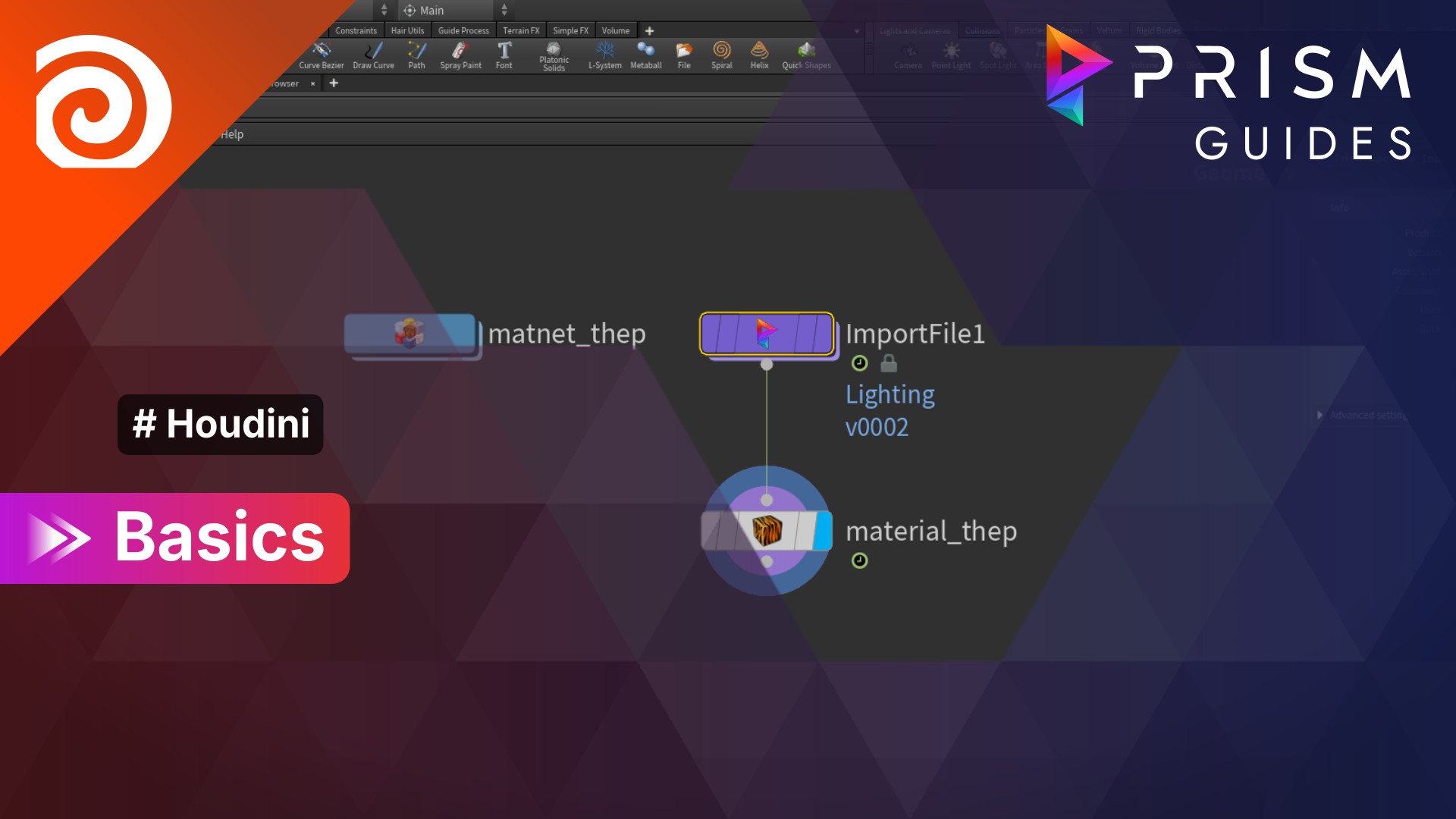Image resolution: width=1456 pixels, height=819 pixels.
Task: Toggle display flag on material_thep node
Action: (x=823, y=531)
